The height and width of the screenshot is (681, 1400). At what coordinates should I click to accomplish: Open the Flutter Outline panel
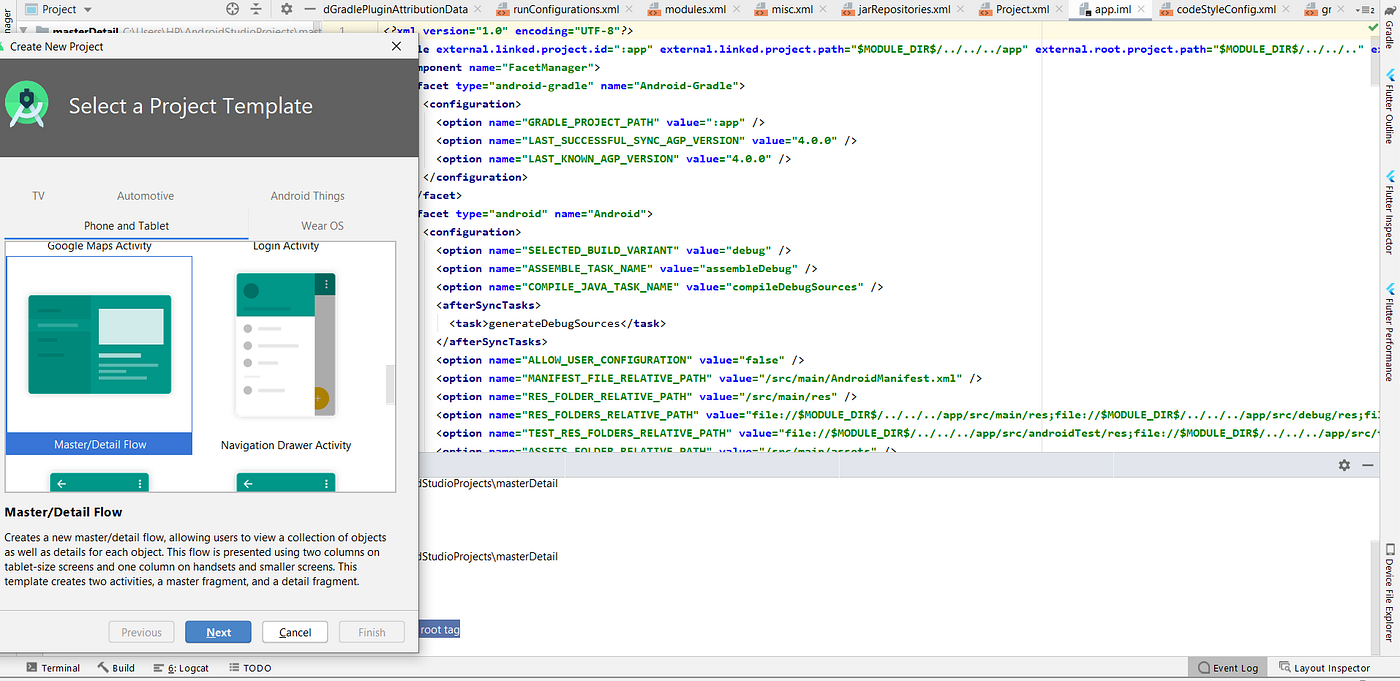tap(1390, 105)
